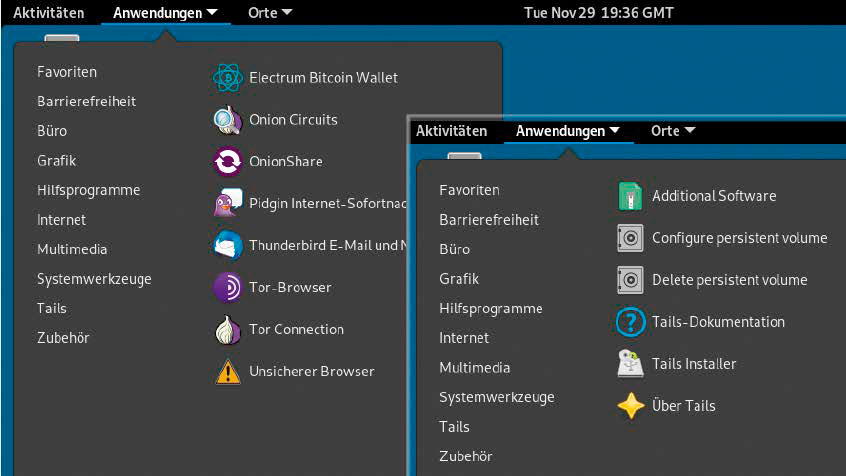Viewport: 846px width, 476px height.
Task: Click the Pidgin Internet-Sofortnachrichten label
Action: click(327, 203)
